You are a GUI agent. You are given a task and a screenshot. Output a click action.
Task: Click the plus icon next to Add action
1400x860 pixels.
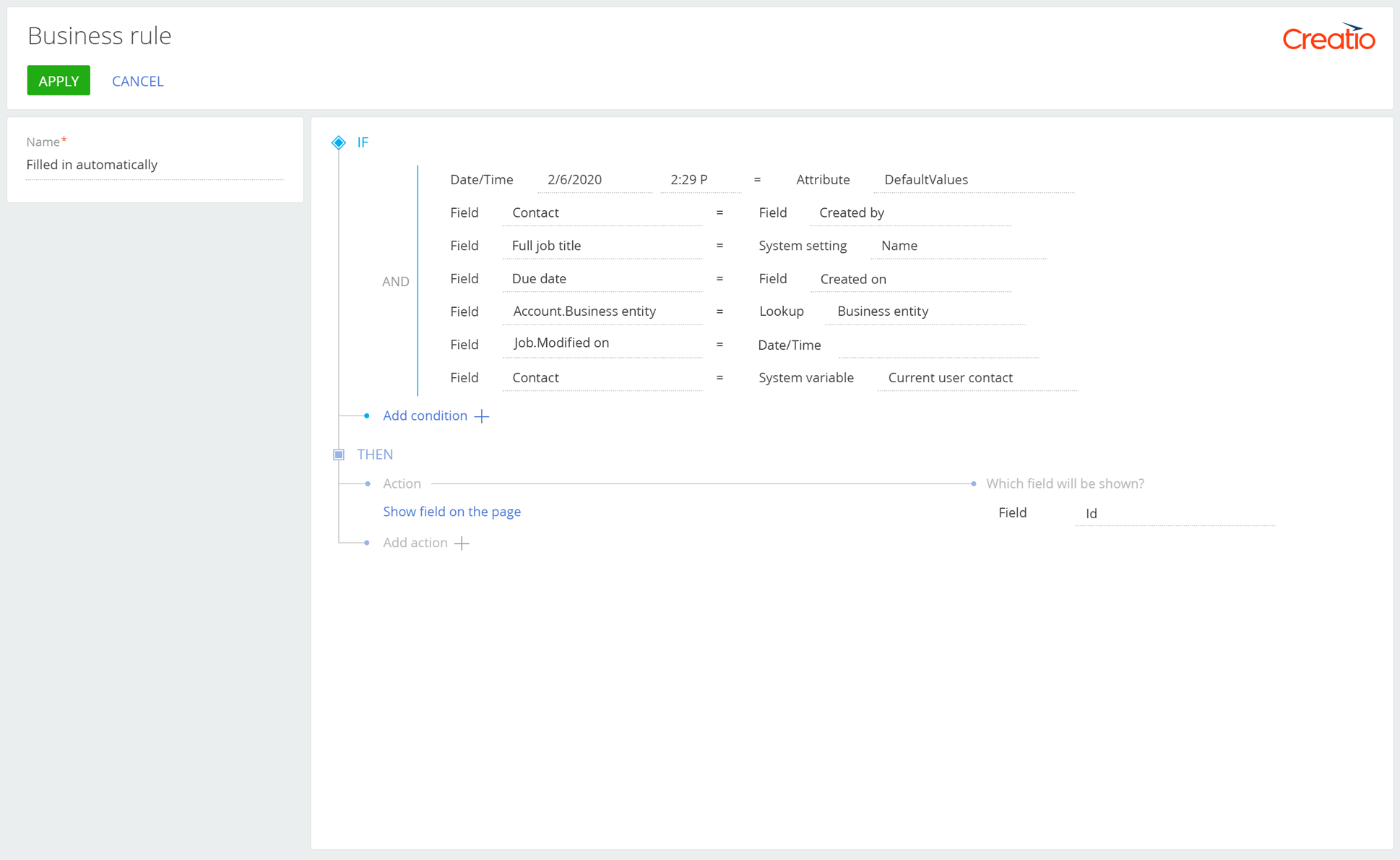point(462,542)
